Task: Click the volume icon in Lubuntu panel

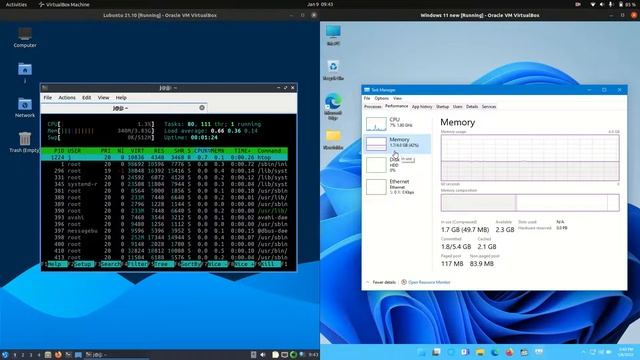Action: [263, 355]
